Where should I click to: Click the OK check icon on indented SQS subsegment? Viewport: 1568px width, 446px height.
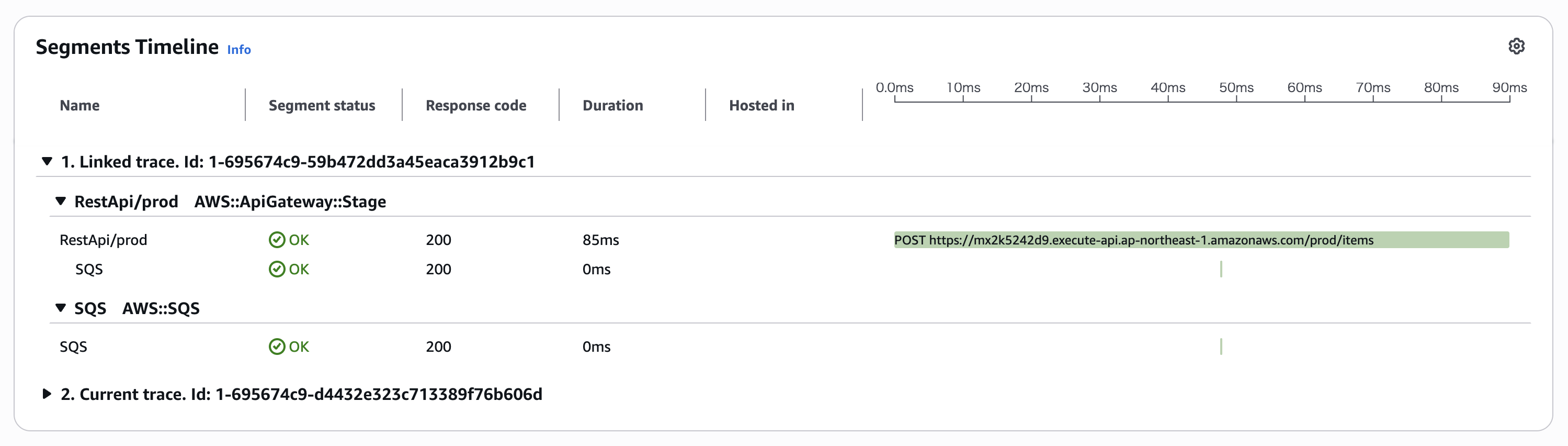[277, 269]
